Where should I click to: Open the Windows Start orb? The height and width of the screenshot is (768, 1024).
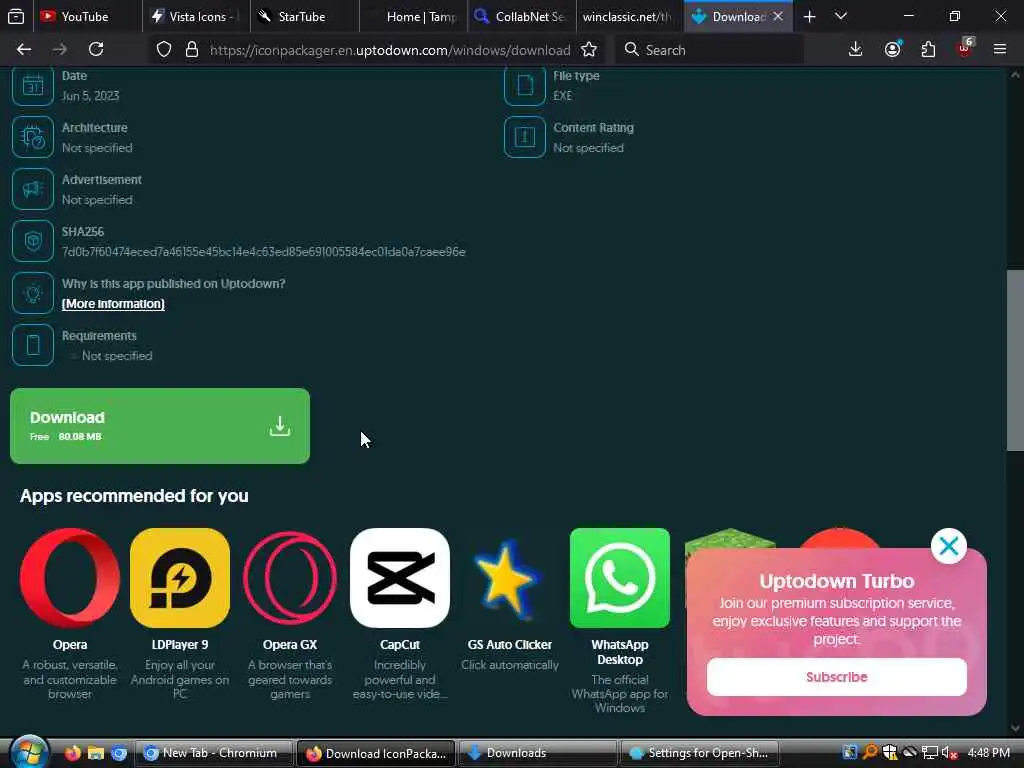coord(29,752)
